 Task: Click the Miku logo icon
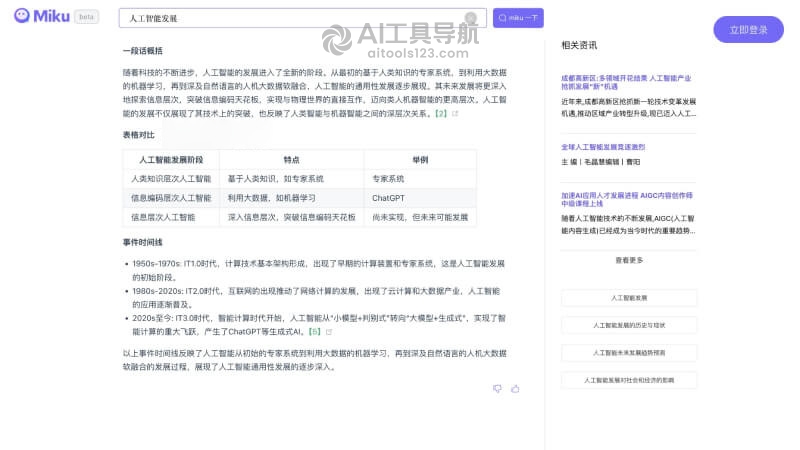(x=21, y=16)
